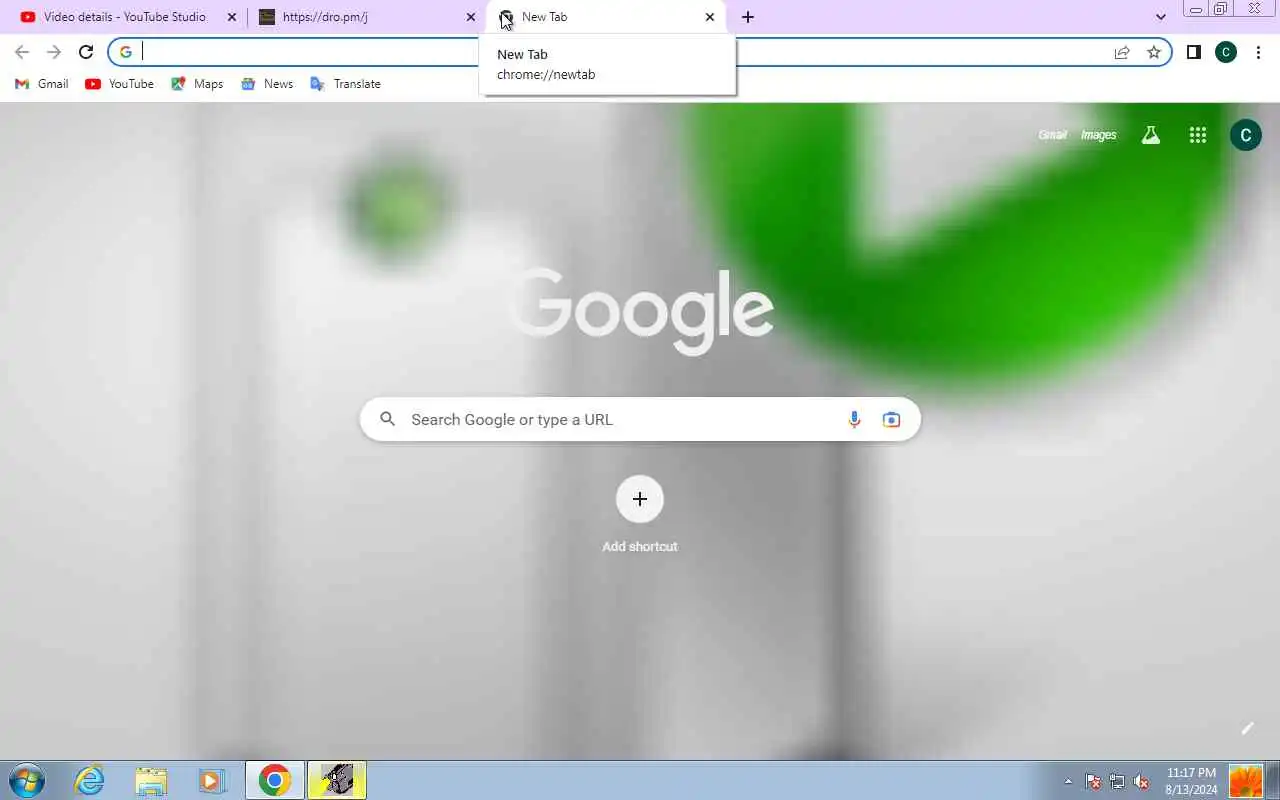This screenshot has height=800, width=1280.
Task: Search by image with the camera icon
Action: click(891, 420)
